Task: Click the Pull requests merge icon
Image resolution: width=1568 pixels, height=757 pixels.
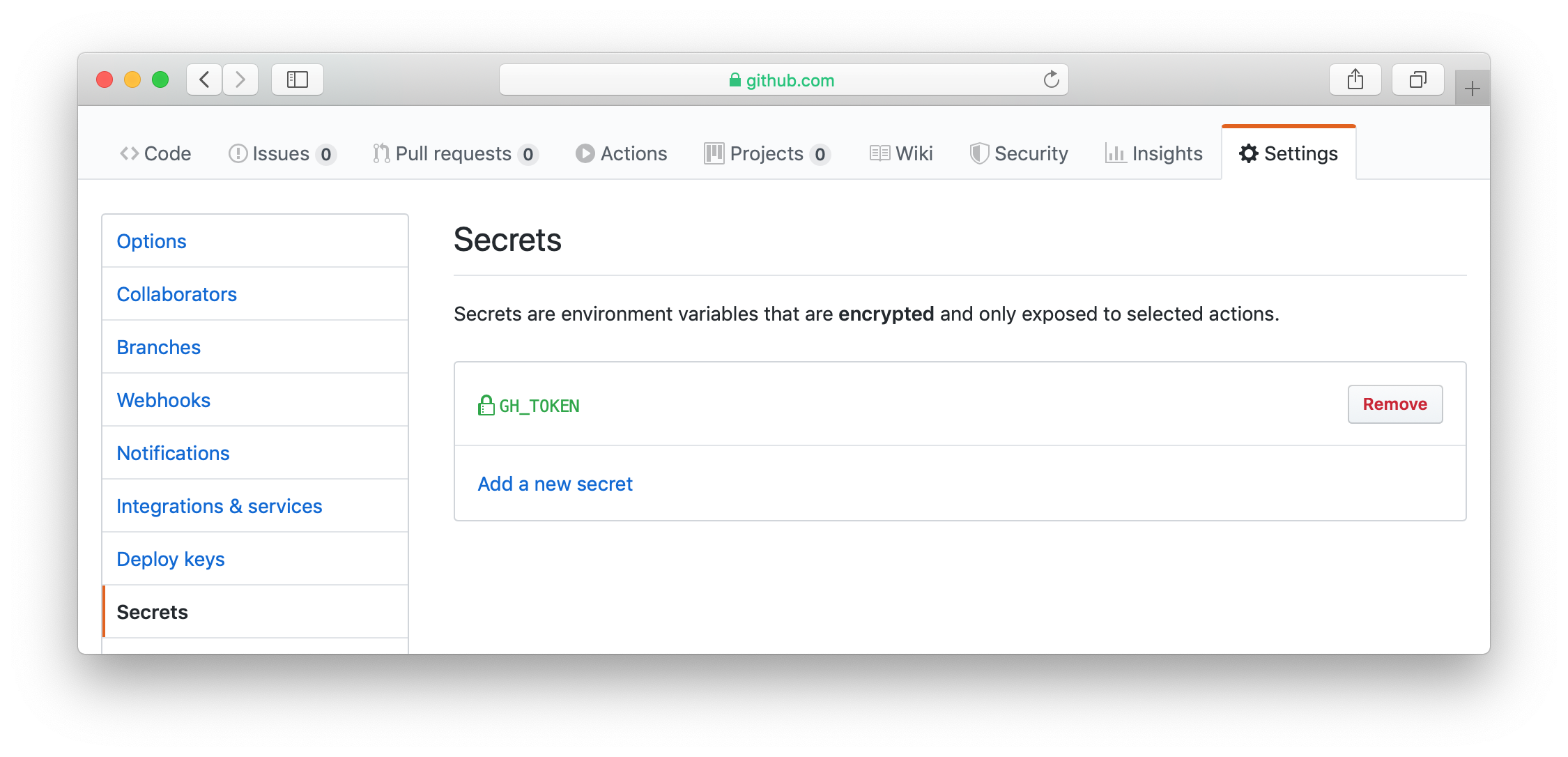Action: 381,153
